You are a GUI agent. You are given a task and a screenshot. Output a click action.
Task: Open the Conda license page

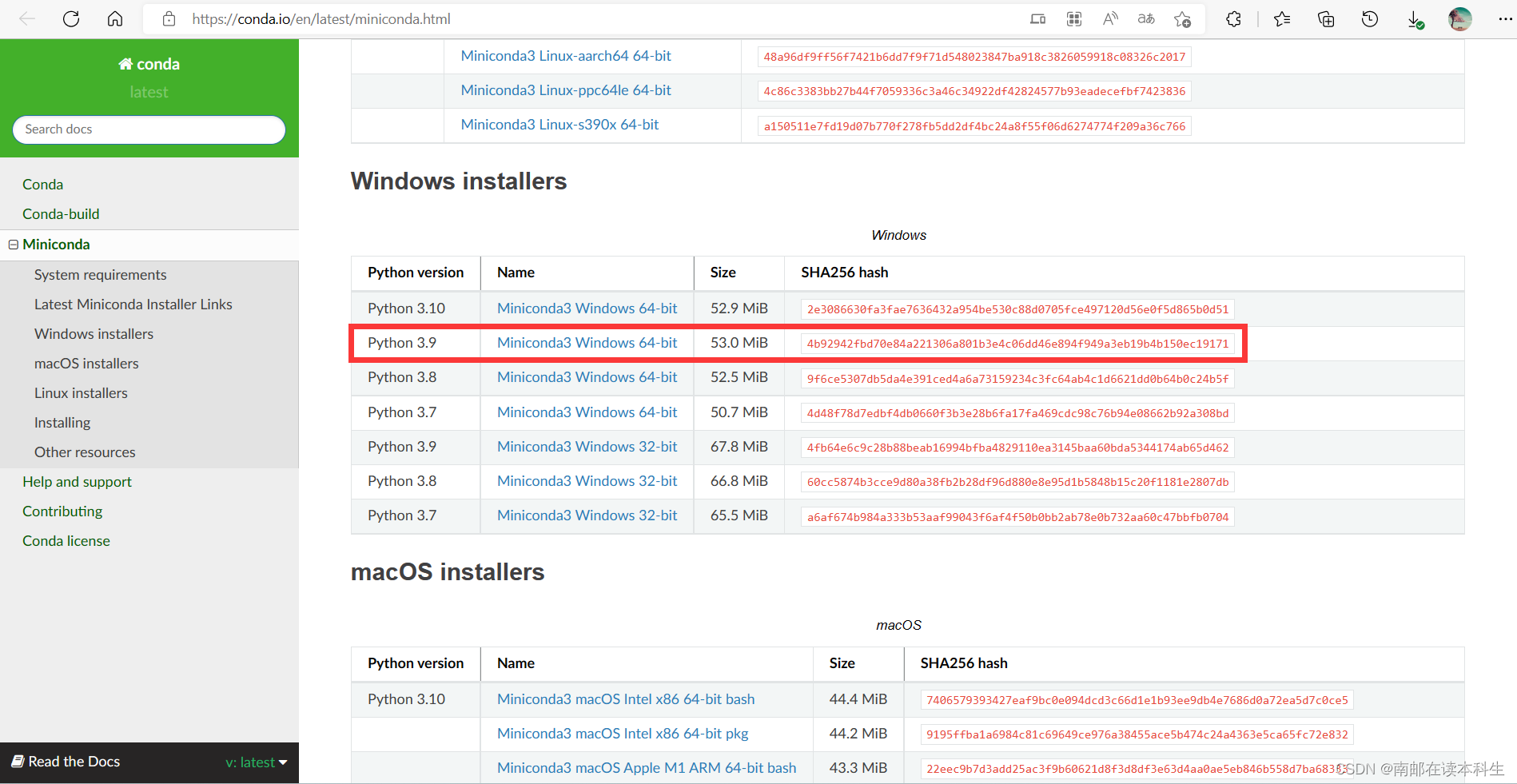[66, 541]
